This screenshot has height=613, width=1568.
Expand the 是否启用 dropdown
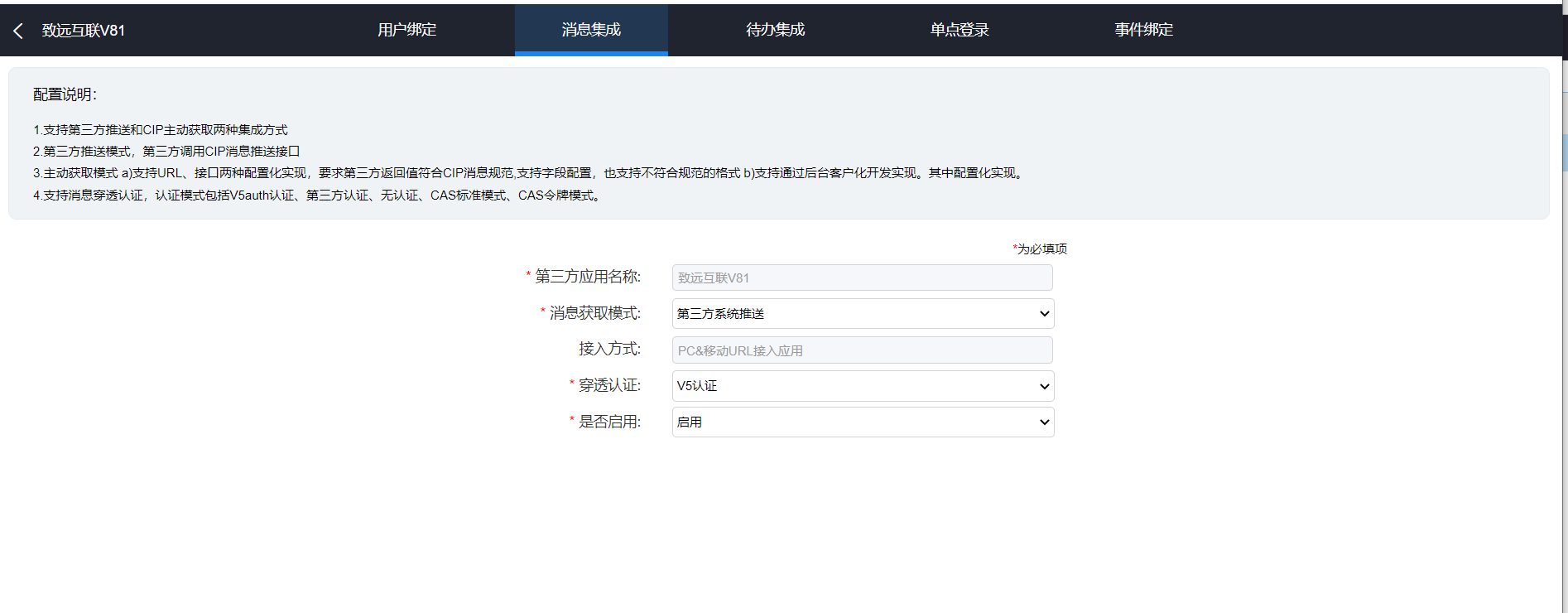(862, 422)
